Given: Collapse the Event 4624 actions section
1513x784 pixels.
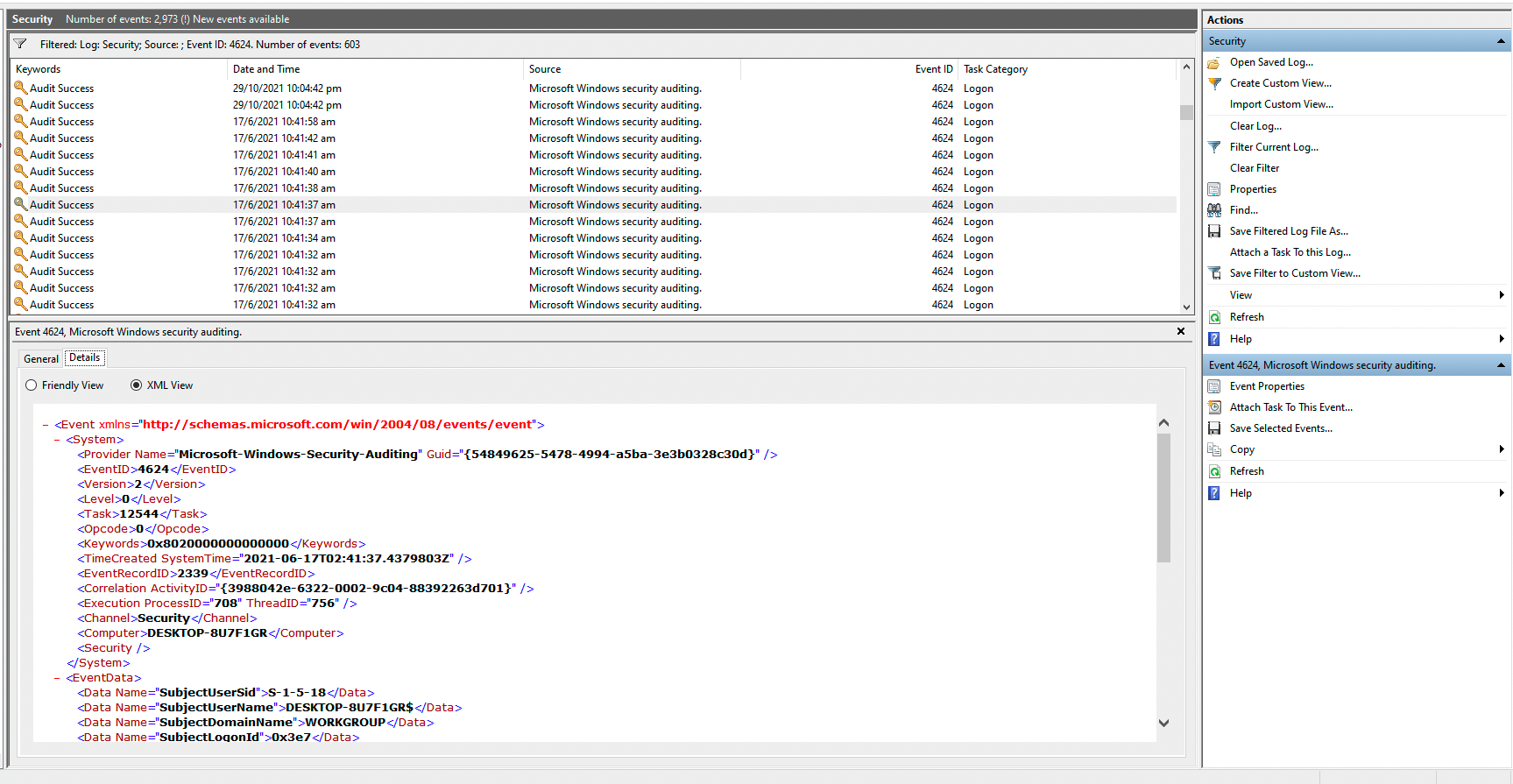Looking at the screenshot, I should click(x=1501, y=365).
